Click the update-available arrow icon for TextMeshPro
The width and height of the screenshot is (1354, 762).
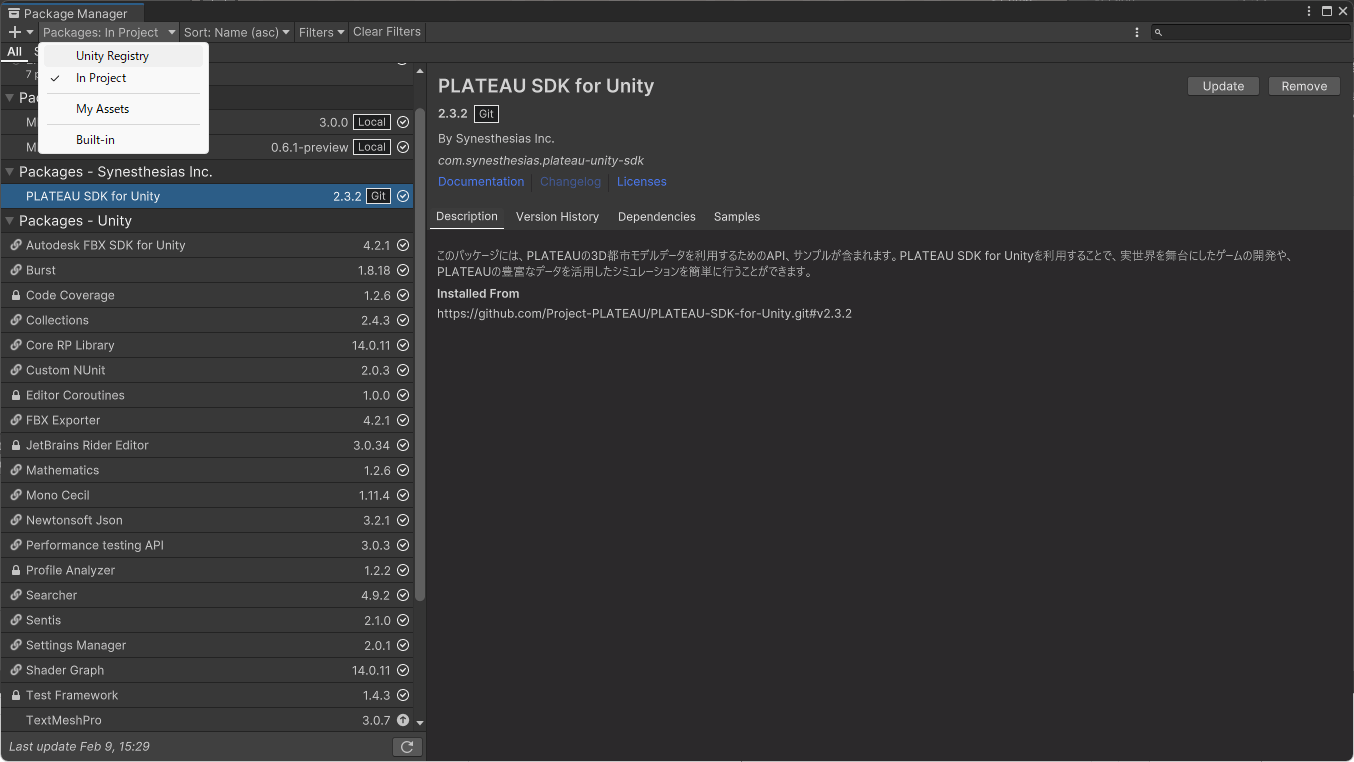(403, 720)
